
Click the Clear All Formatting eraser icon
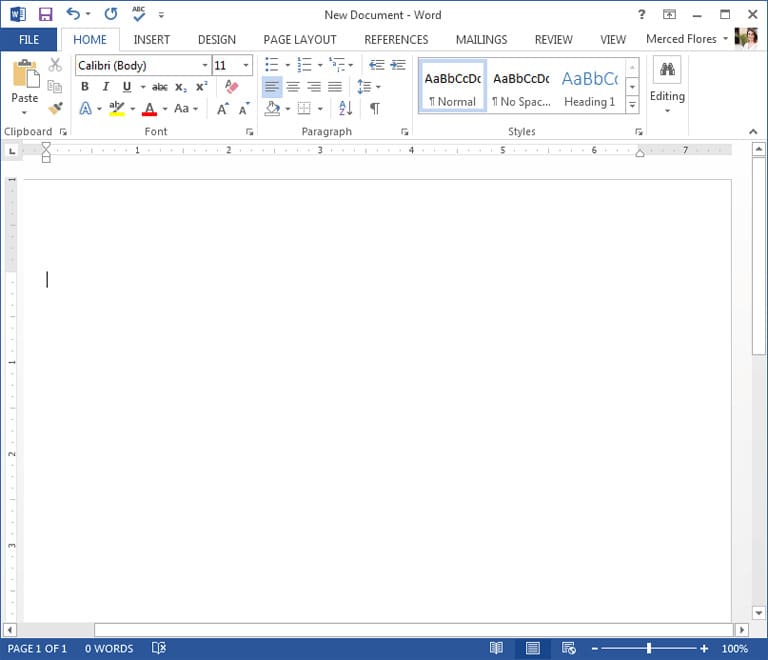point(232,87)
